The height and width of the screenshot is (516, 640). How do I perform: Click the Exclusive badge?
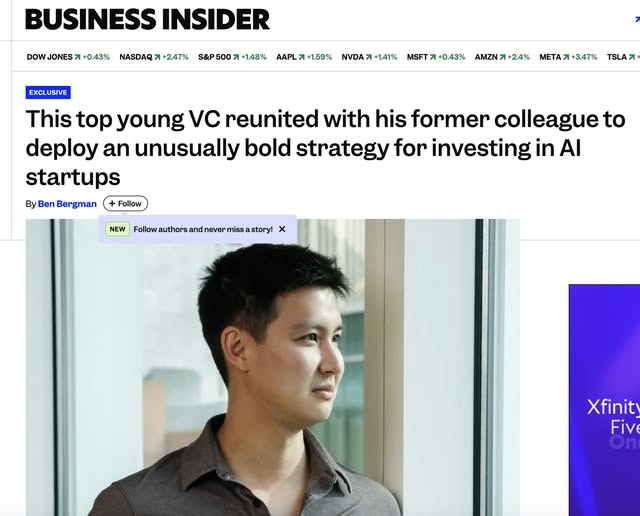[x=48, y=92]
